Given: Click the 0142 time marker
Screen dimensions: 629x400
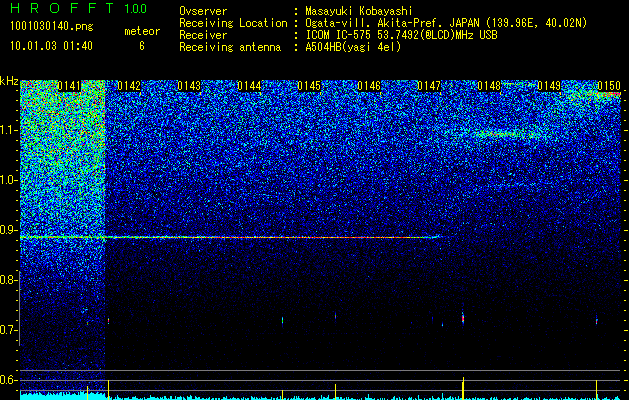Looking at the screenshot, I should point(129,86).
